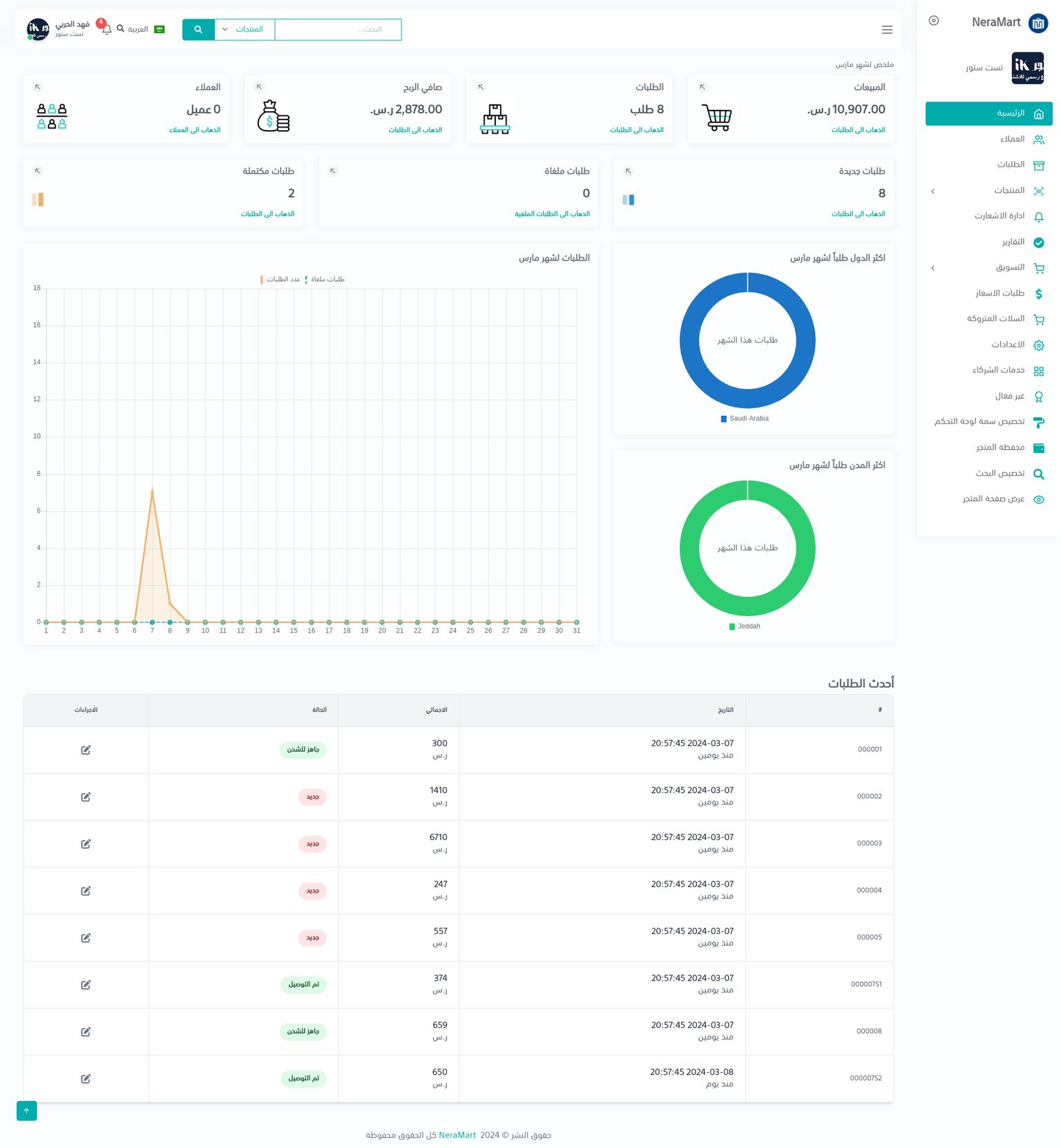Toggle طلبات ملغاة series in chart legend
Image resolution: width=1061 pixels, height=1148 pixels.
coord(325,280)
